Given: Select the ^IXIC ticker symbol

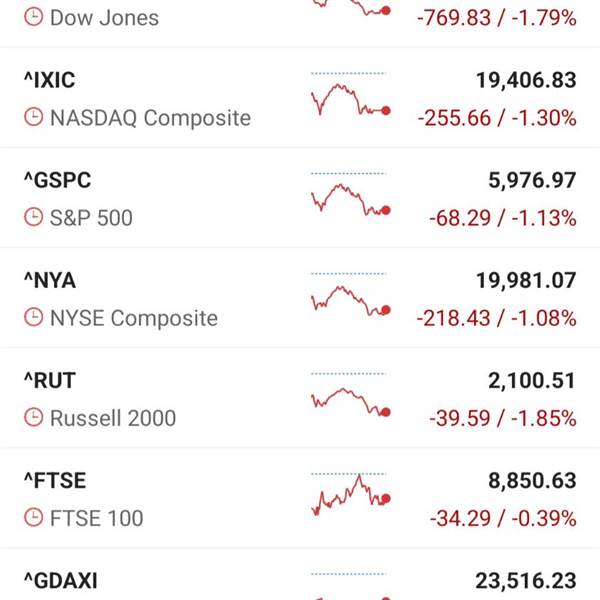Looking at the screenshot, I should pos(50,80).
